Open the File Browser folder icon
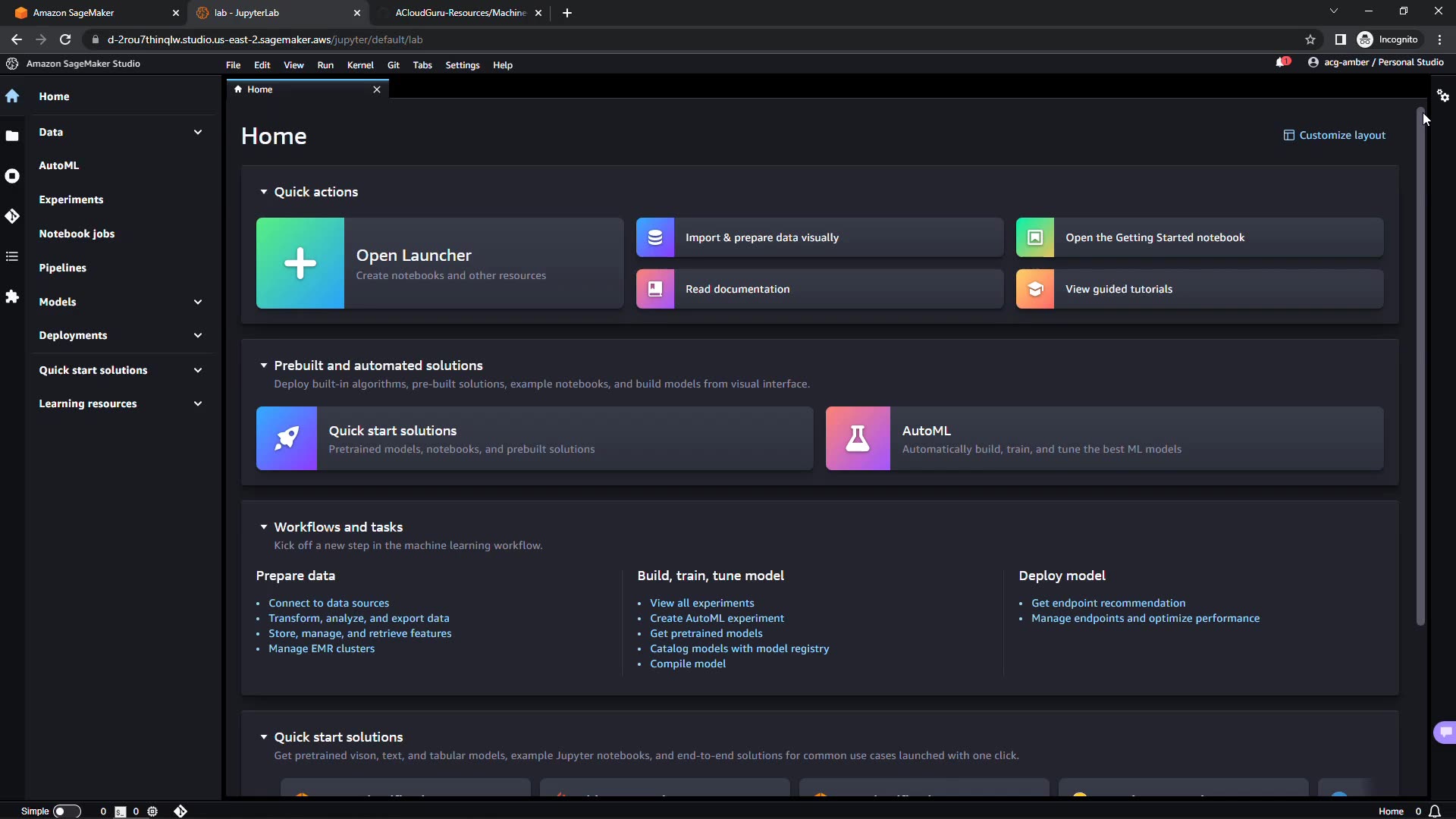This screenshot has width=1456, height=819. click(x=12, y=136)
